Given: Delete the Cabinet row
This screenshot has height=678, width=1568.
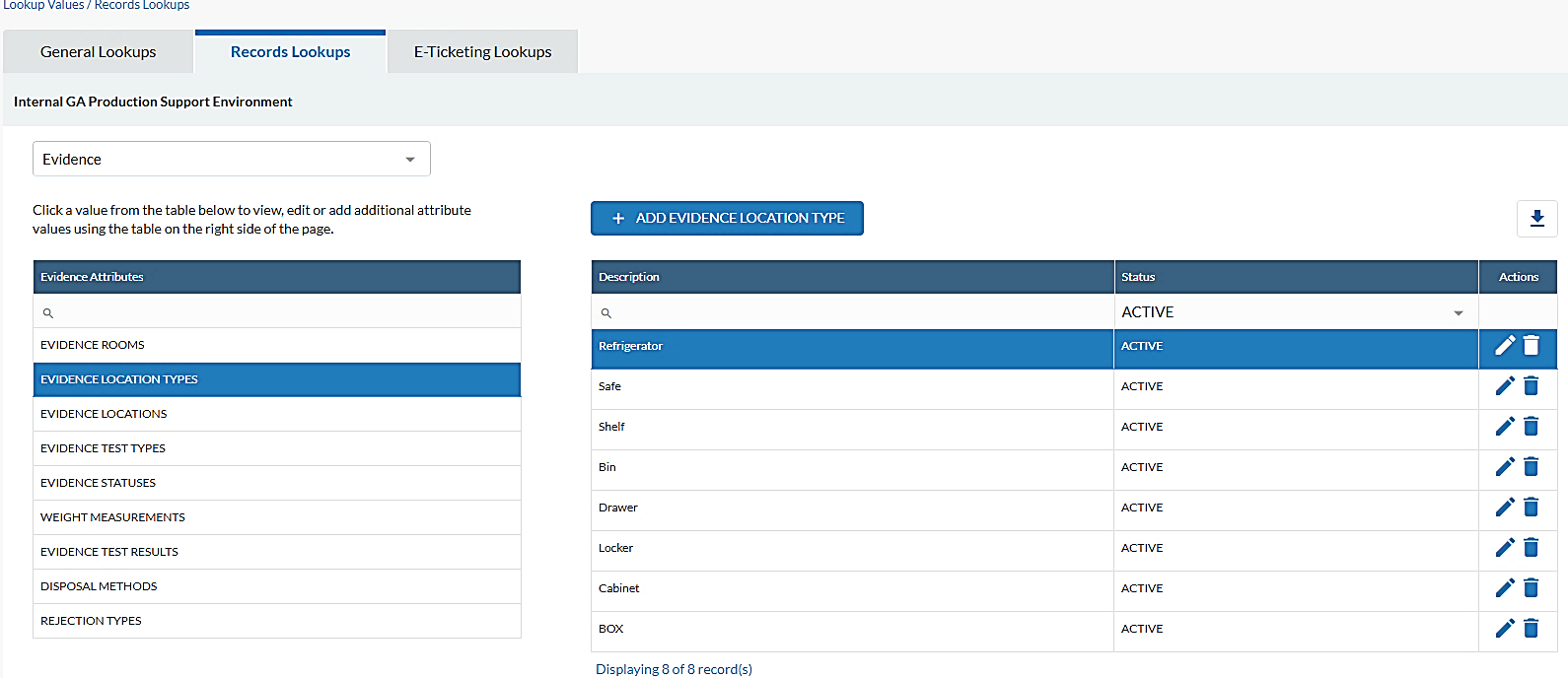Looking at the screenshot, I should [1532, 587].
